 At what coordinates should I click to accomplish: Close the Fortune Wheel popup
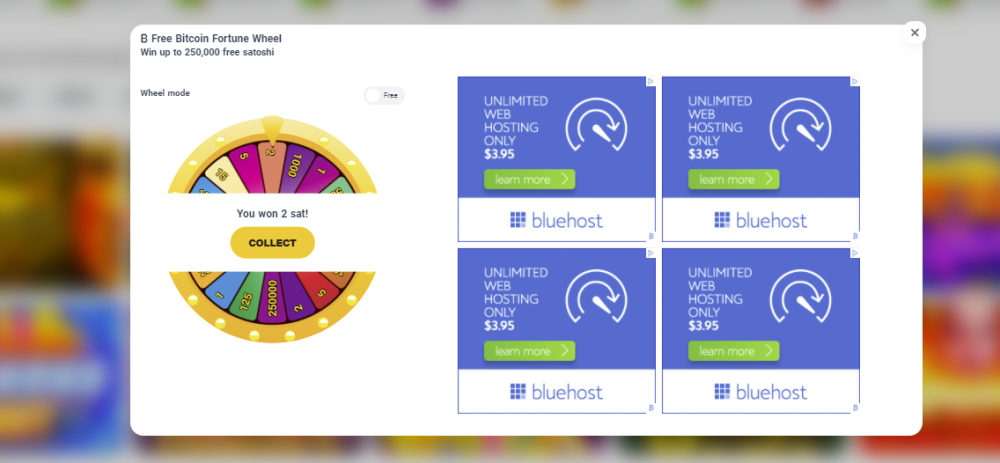(915, 33)
